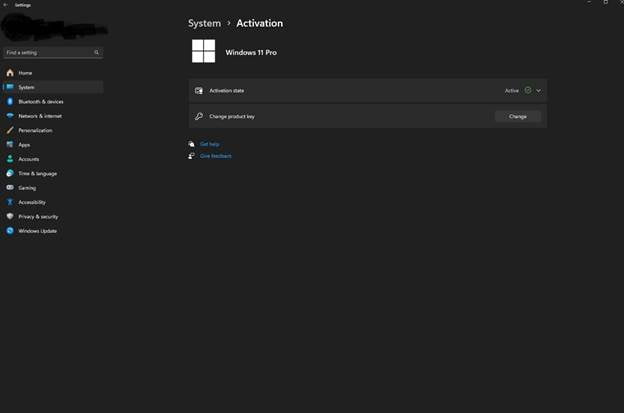This screenshot has height=413, width=624.
Task: Click the Windows Update sync icon
Action: pos(10,230)
